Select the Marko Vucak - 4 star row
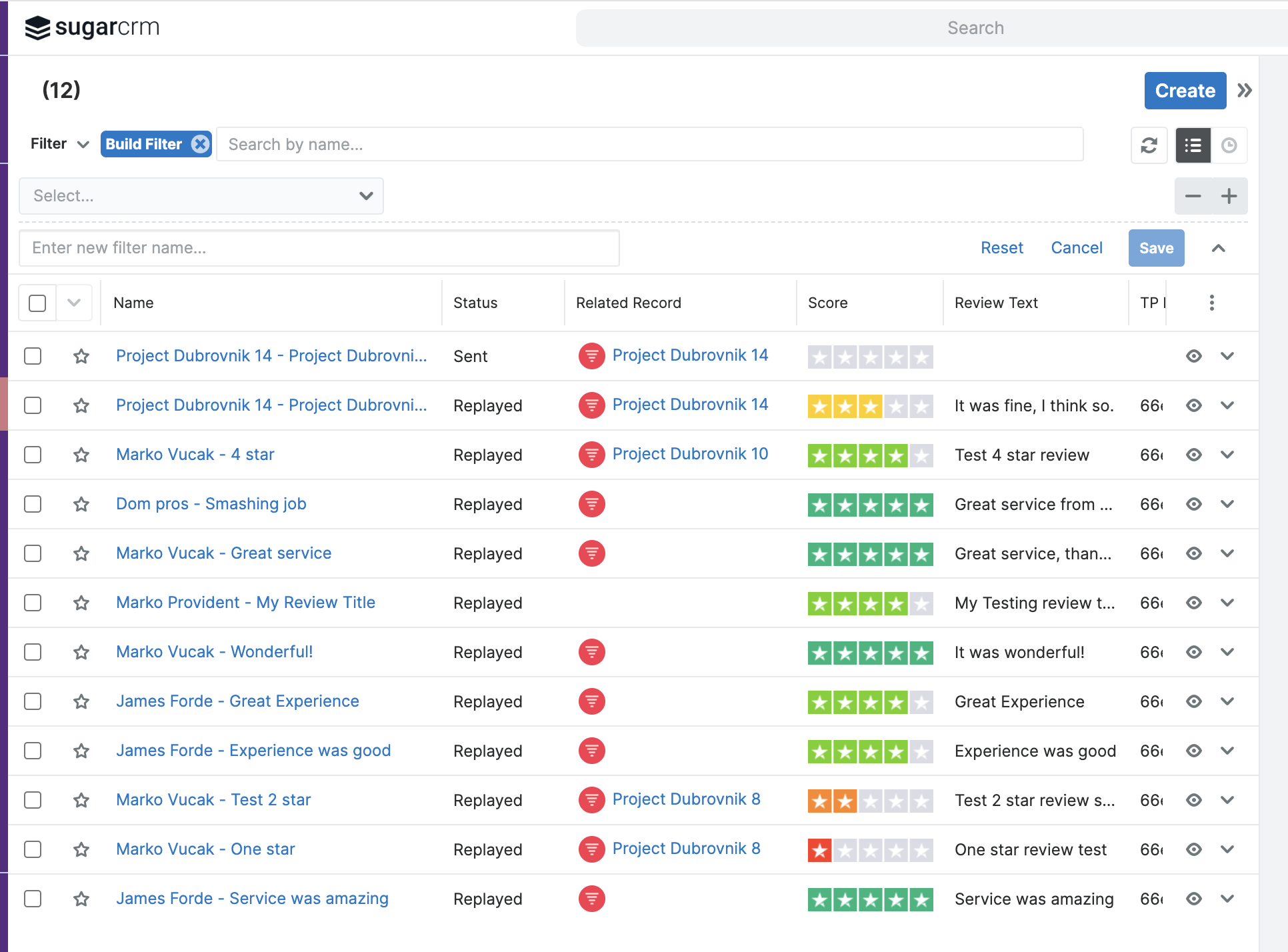This screenshot has height=952, width=1288. pos(33,455)
